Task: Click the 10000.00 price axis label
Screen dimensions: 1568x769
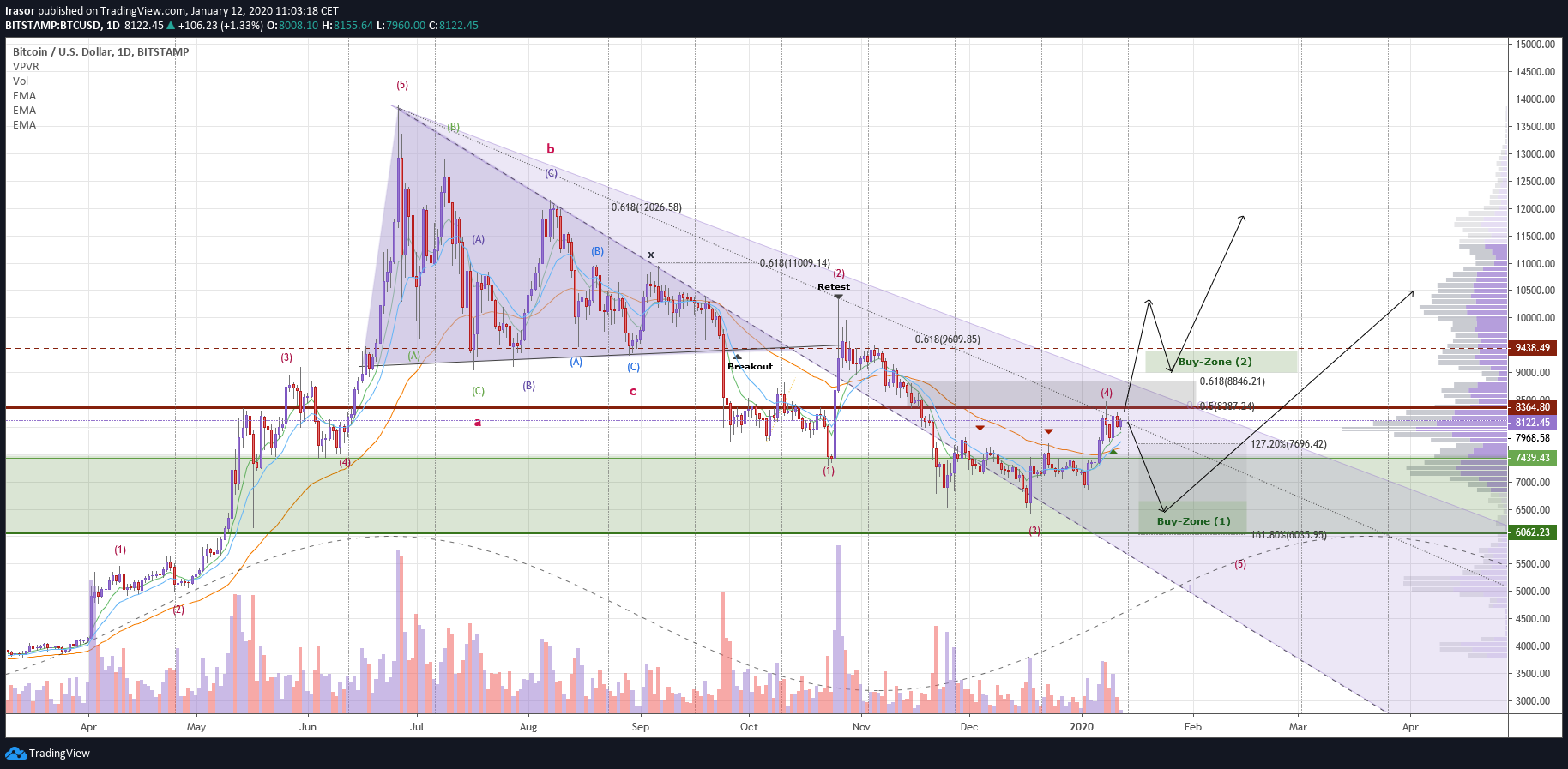Action: point(1535,318)
